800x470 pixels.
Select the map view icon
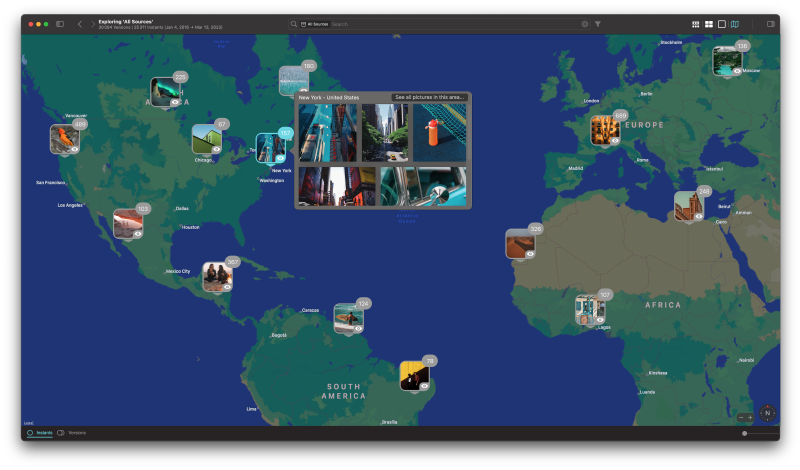735,24
